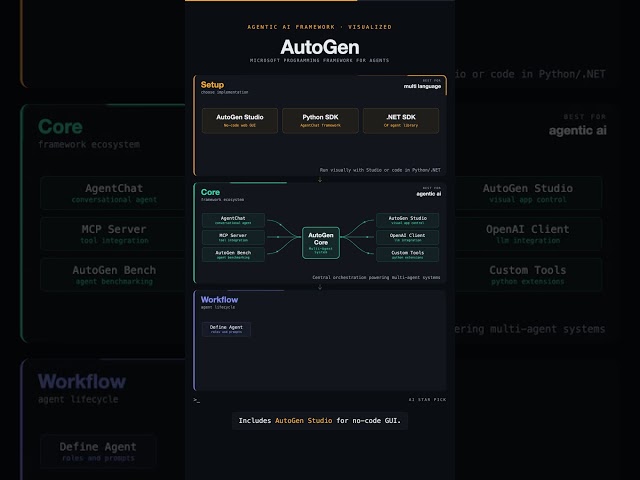This screenshot has height=480, width=640.
Task: Click 'Central orchestration powering multi-agent systems' note in the center panel
Action: tap(376, 278)
